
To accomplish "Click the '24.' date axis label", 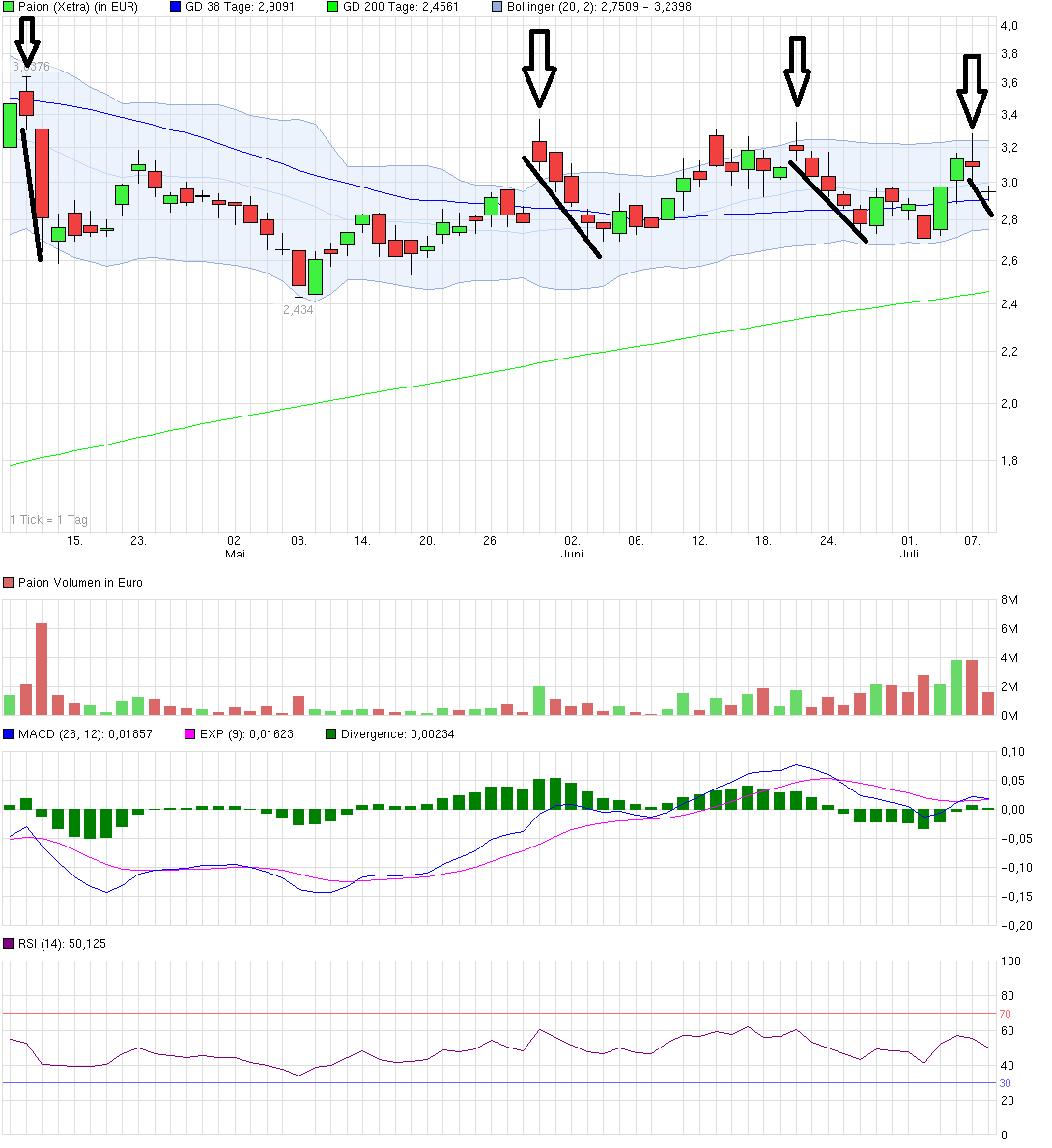I will (828, 541).
